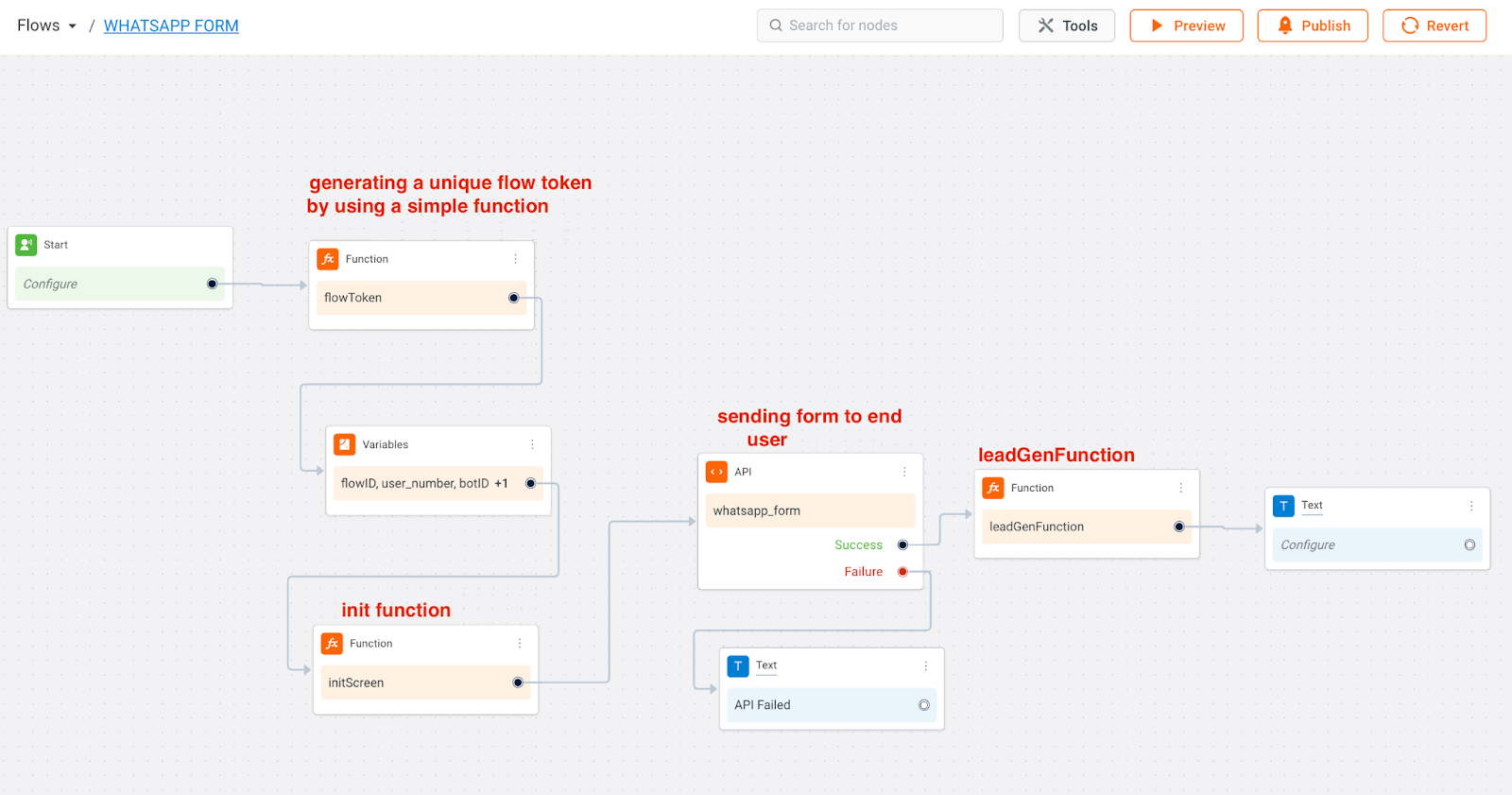The width and height of the screenshot is (1512, 795).
Task: Select the flowToken row
Action: click(421, 298)
